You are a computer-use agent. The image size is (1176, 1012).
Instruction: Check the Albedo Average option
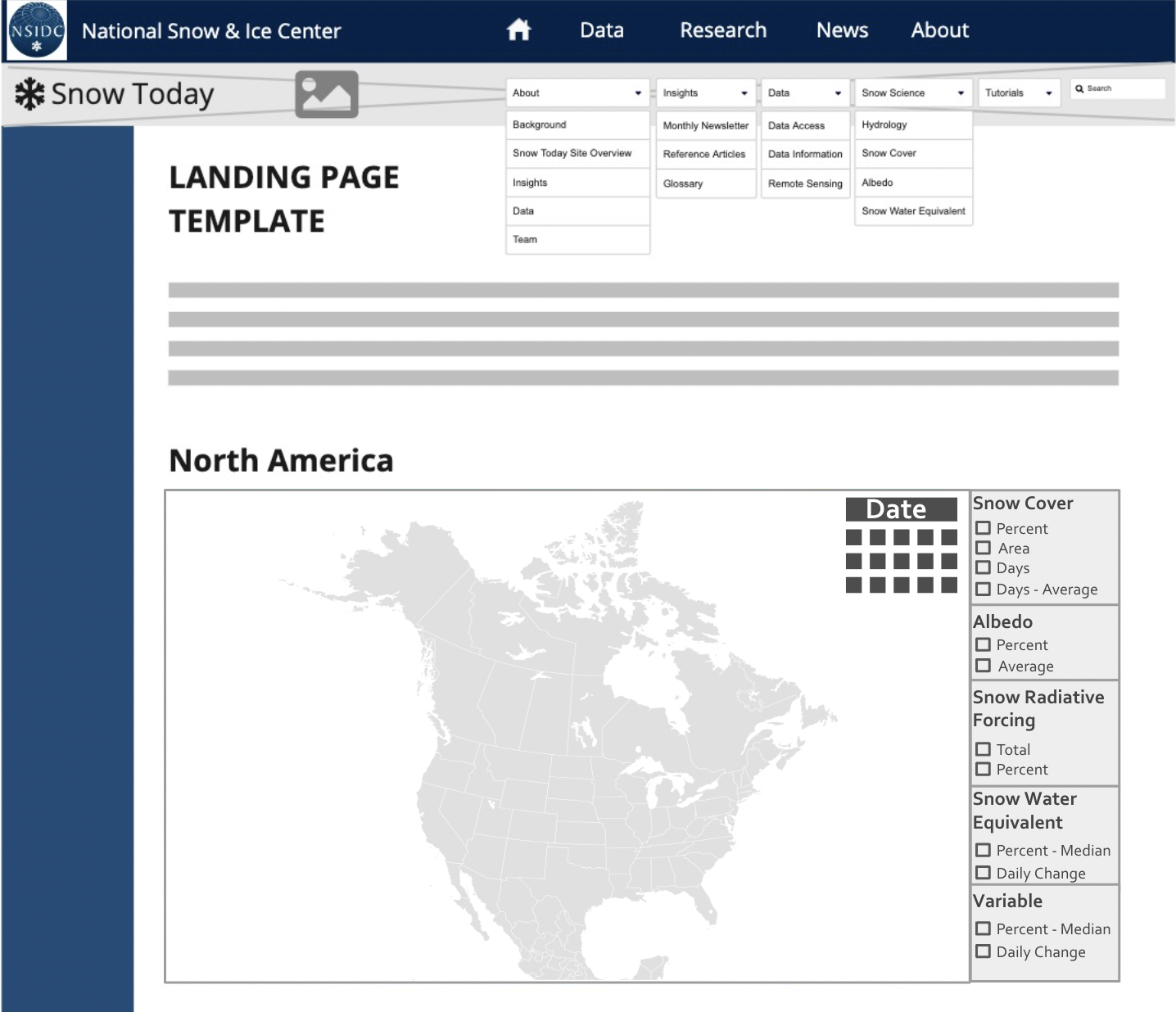984,666
